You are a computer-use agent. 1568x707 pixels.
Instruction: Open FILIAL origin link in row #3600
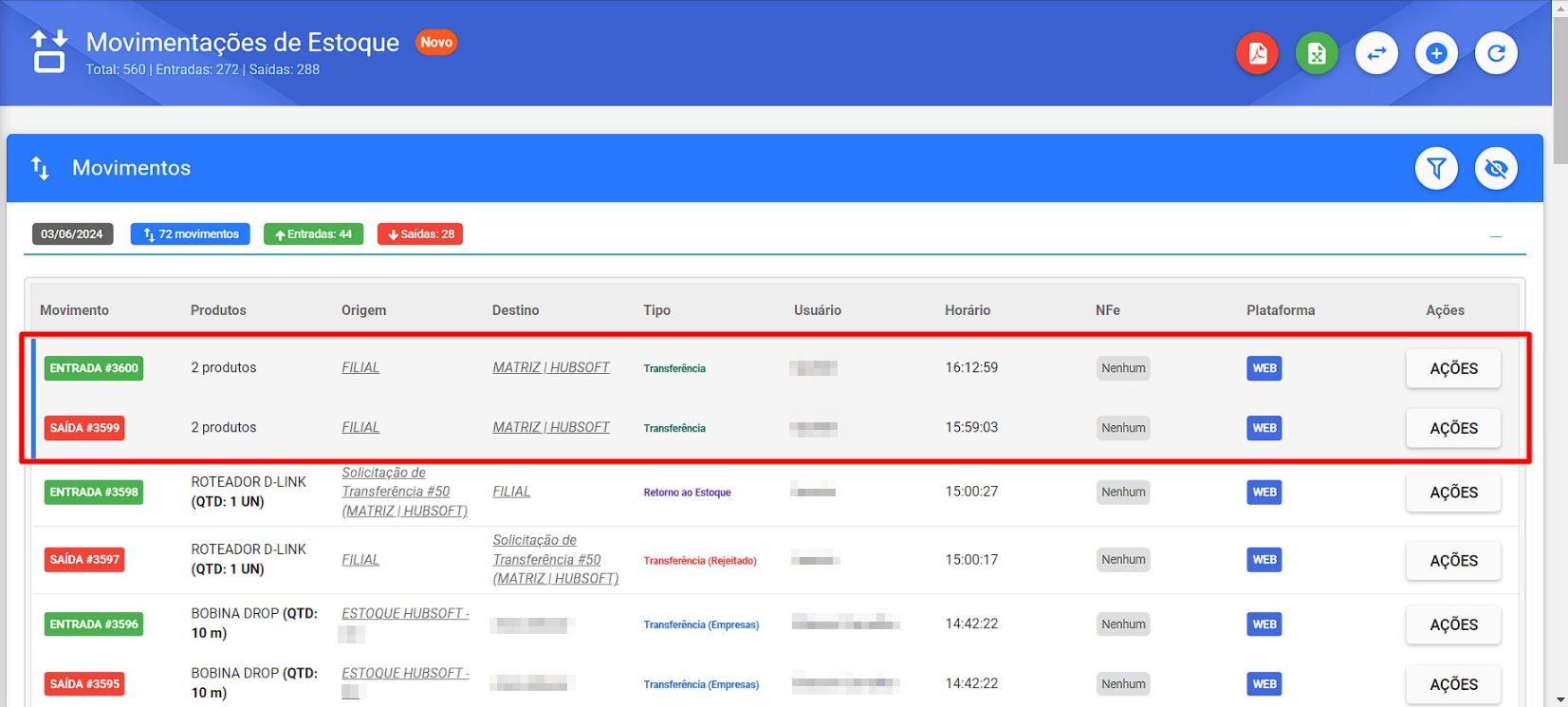[x=360, y=367]
